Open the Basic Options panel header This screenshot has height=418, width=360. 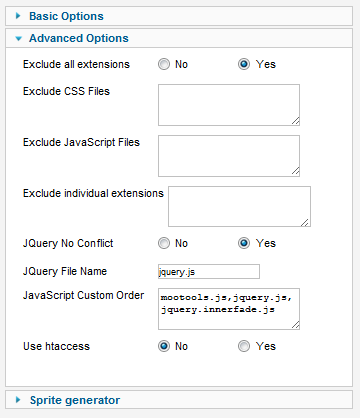(x=179, y=16)
